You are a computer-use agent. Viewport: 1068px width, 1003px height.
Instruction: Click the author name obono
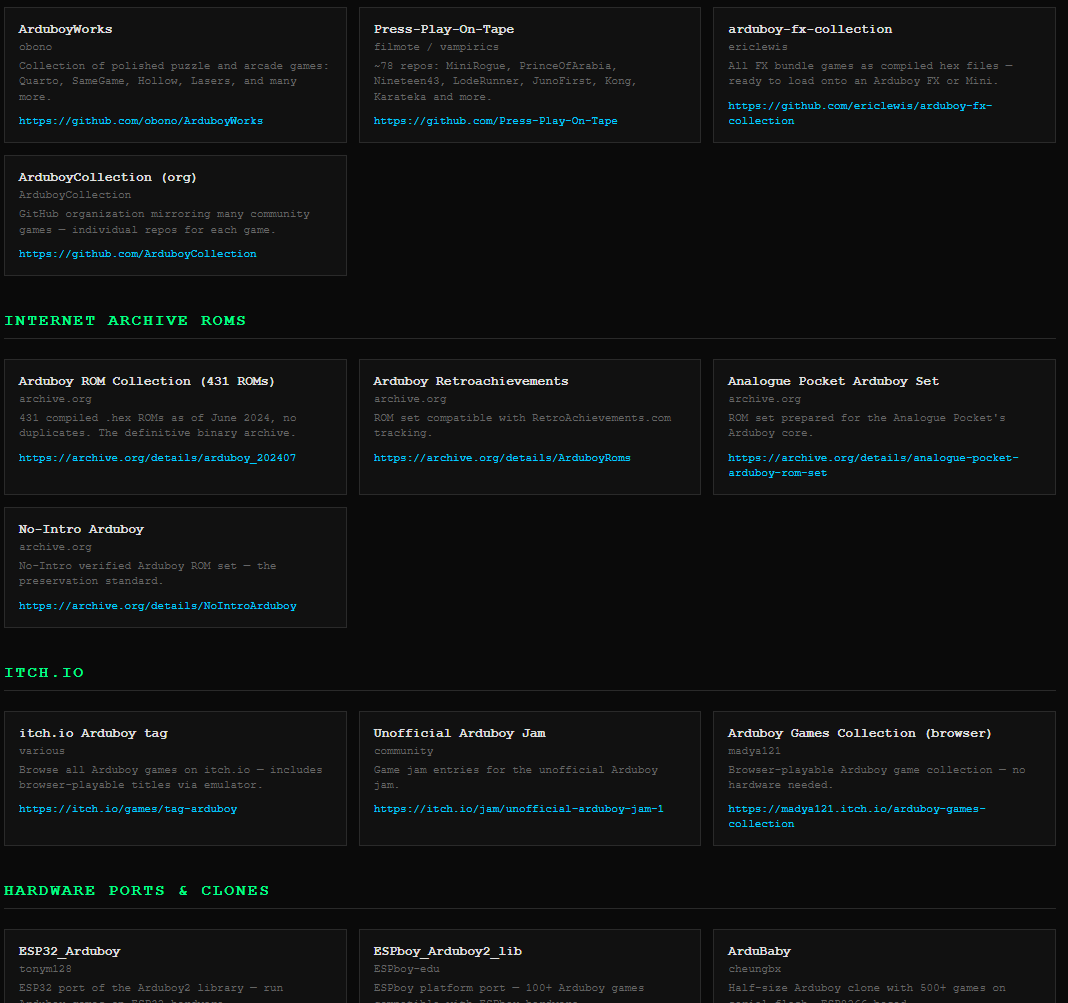pos(35,47)
